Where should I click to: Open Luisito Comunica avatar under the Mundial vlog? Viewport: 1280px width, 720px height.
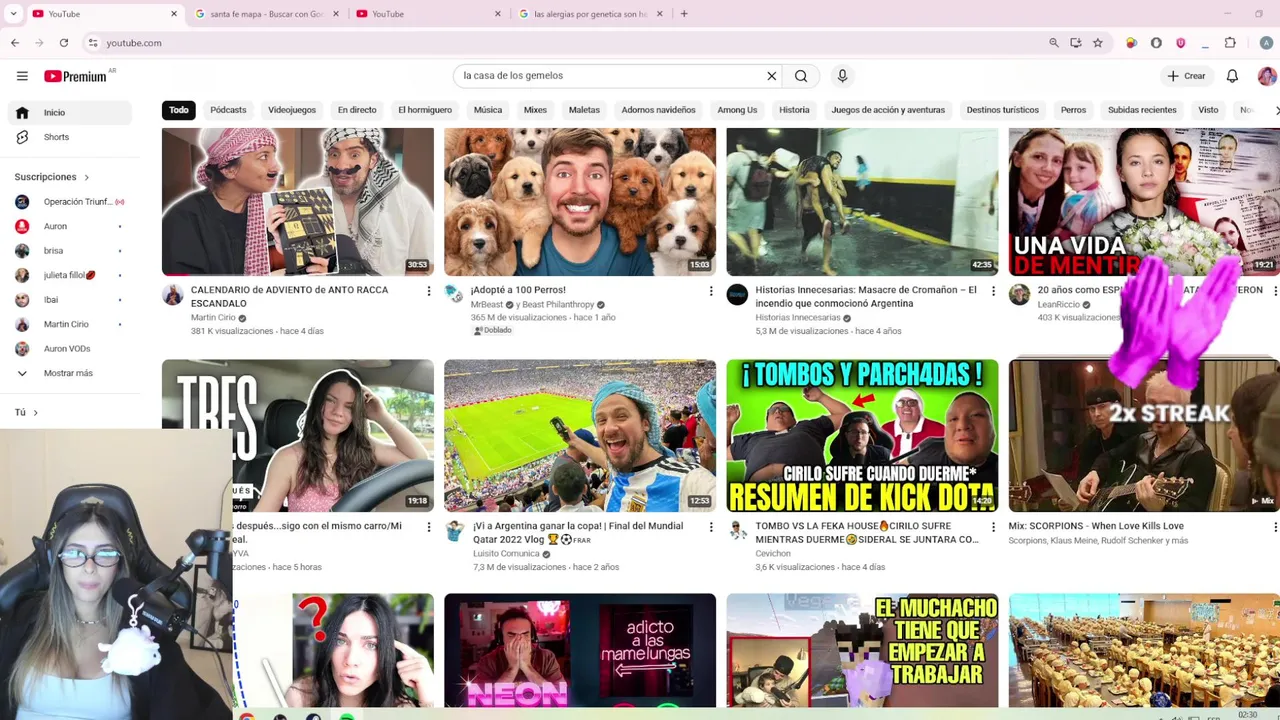point(455,530)
